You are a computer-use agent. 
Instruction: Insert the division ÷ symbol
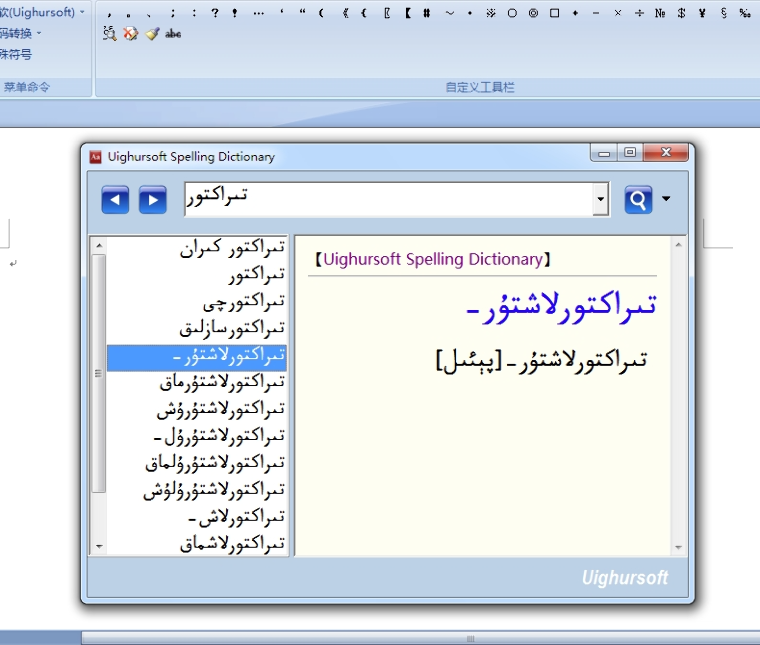point(639,13)
